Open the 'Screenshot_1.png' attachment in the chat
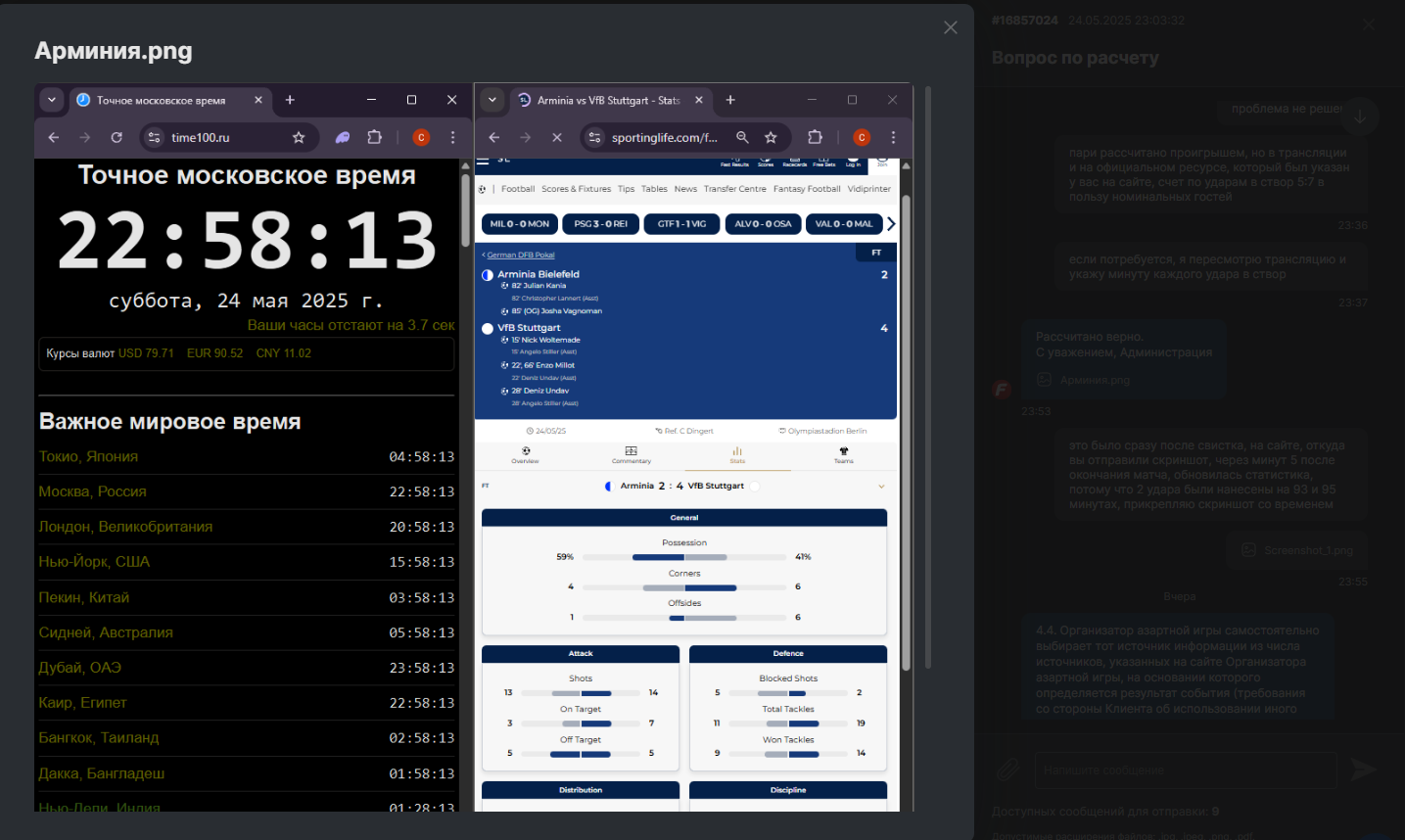Image resolution: width=1405 pixels, height=840 pixels. [1296, 550]
